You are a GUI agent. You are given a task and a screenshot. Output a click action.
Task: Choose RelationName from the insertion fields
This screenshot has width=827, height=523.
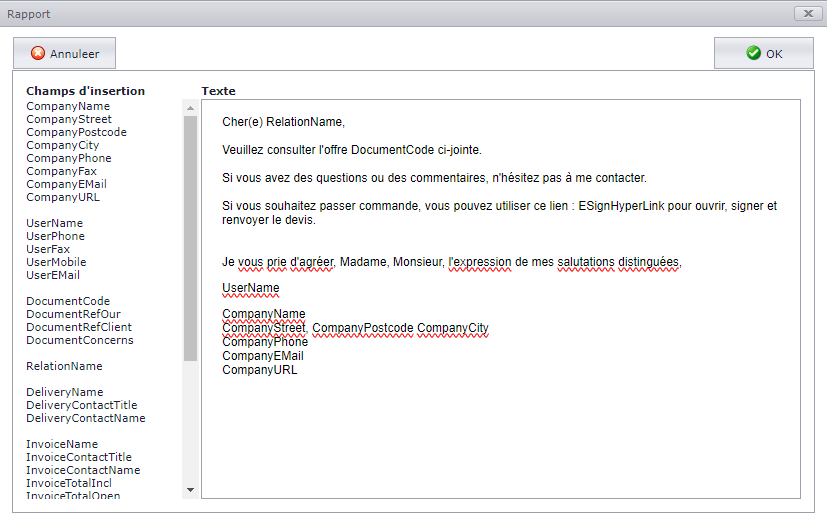(x=64, y=366)
